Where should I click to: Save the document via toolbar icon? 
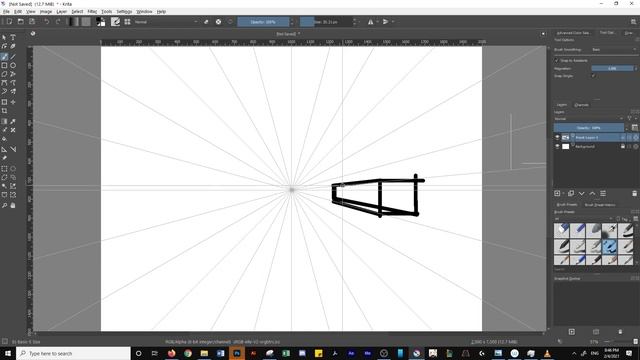[32, 22]
